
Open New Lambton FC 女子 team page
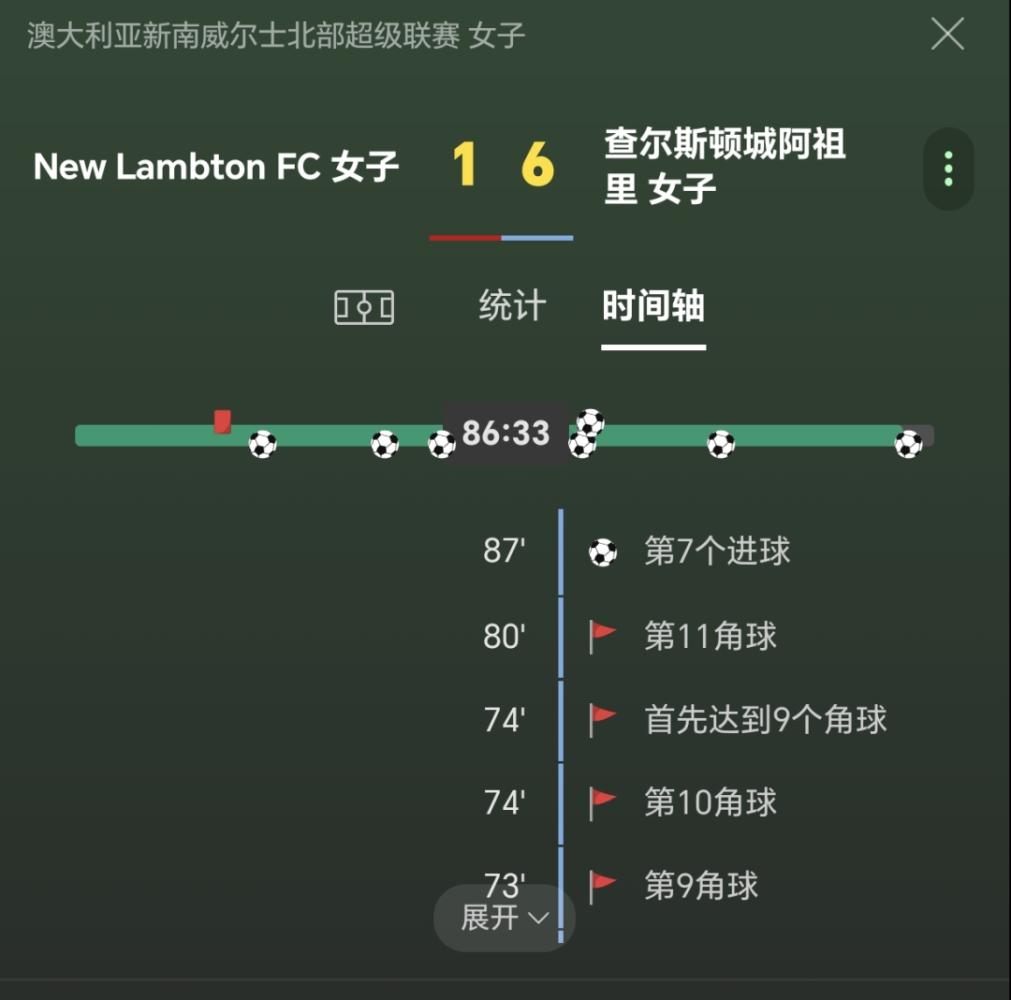click(216, 167)
